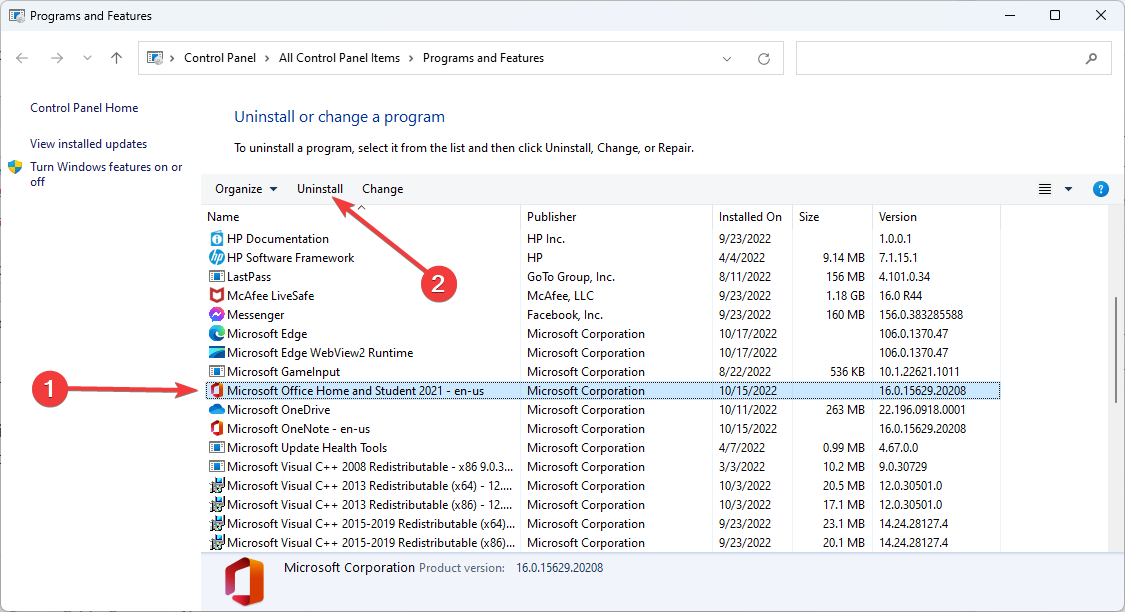Click the LastPass program icon
The width and height of the screenshot is (1125, 612).
(x=216, y=276)
